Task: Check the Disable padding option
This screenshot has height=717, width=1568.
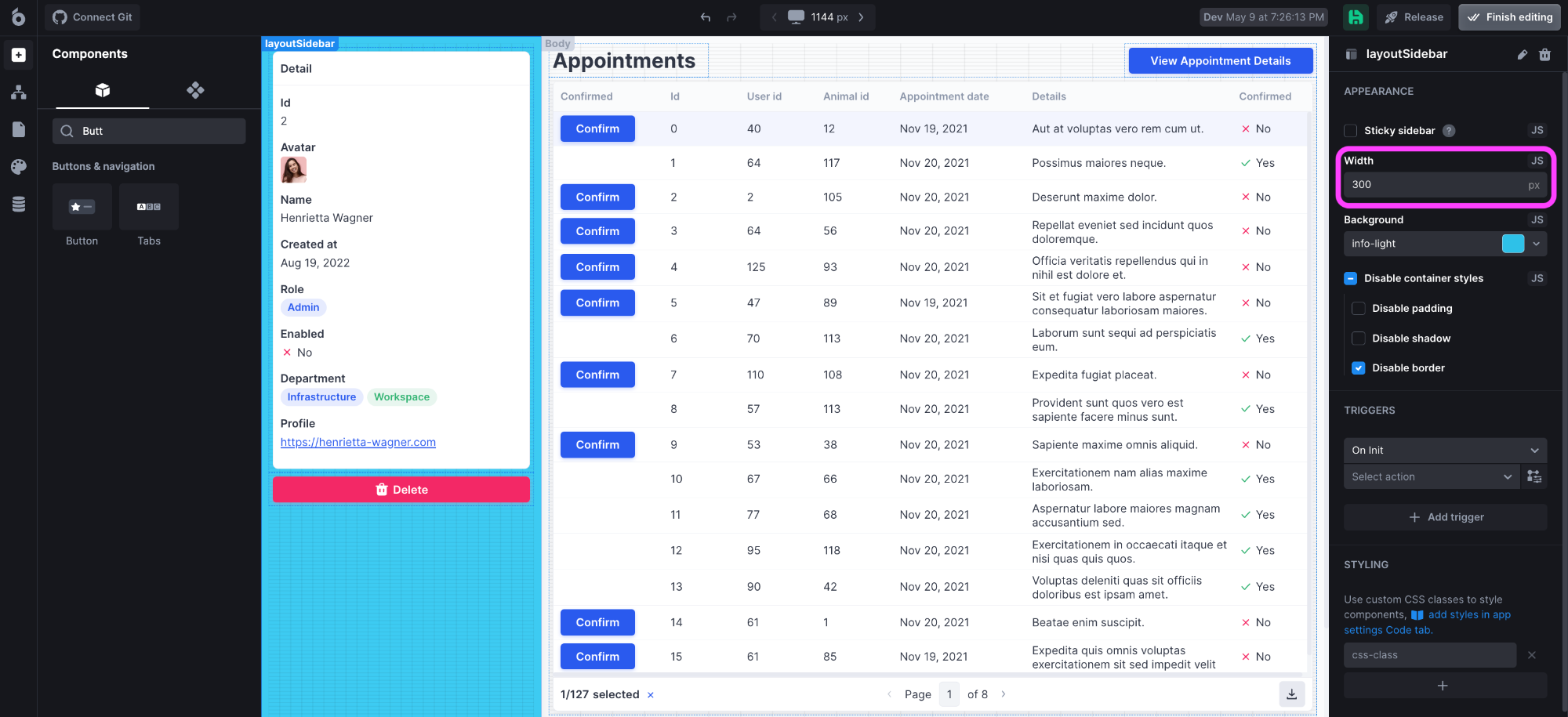Action: 1358,308
